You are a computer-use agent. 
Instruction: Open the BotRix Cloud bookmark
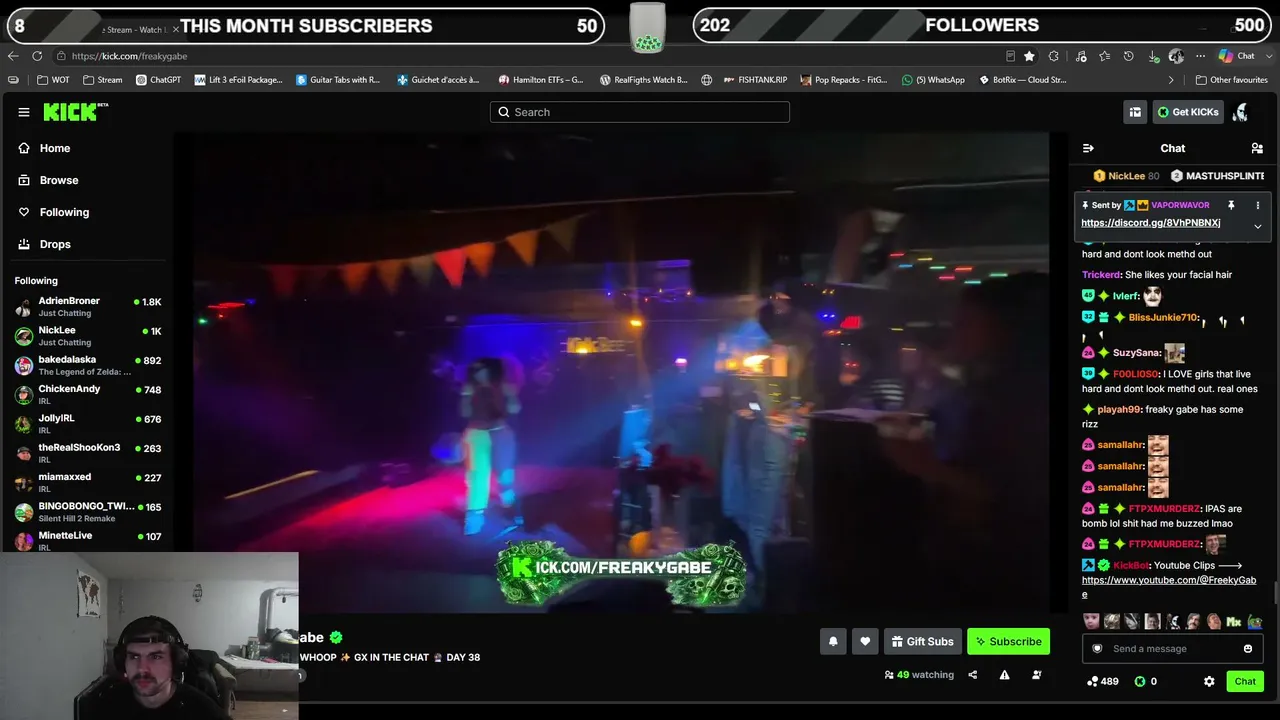point(1022,80)
